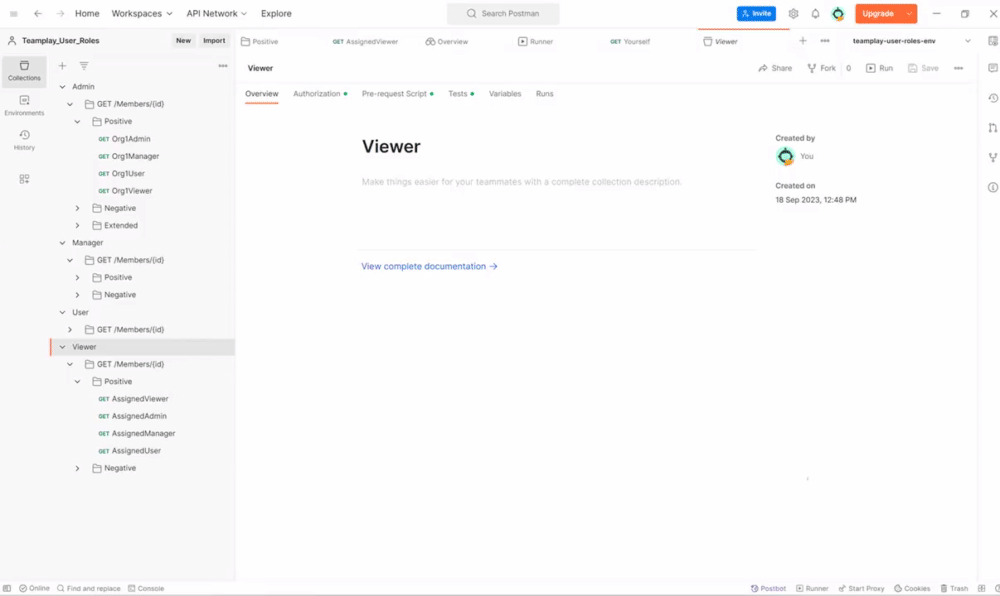Click the New button
This screenshot has height=596, width=1000.
coord(183,41)
